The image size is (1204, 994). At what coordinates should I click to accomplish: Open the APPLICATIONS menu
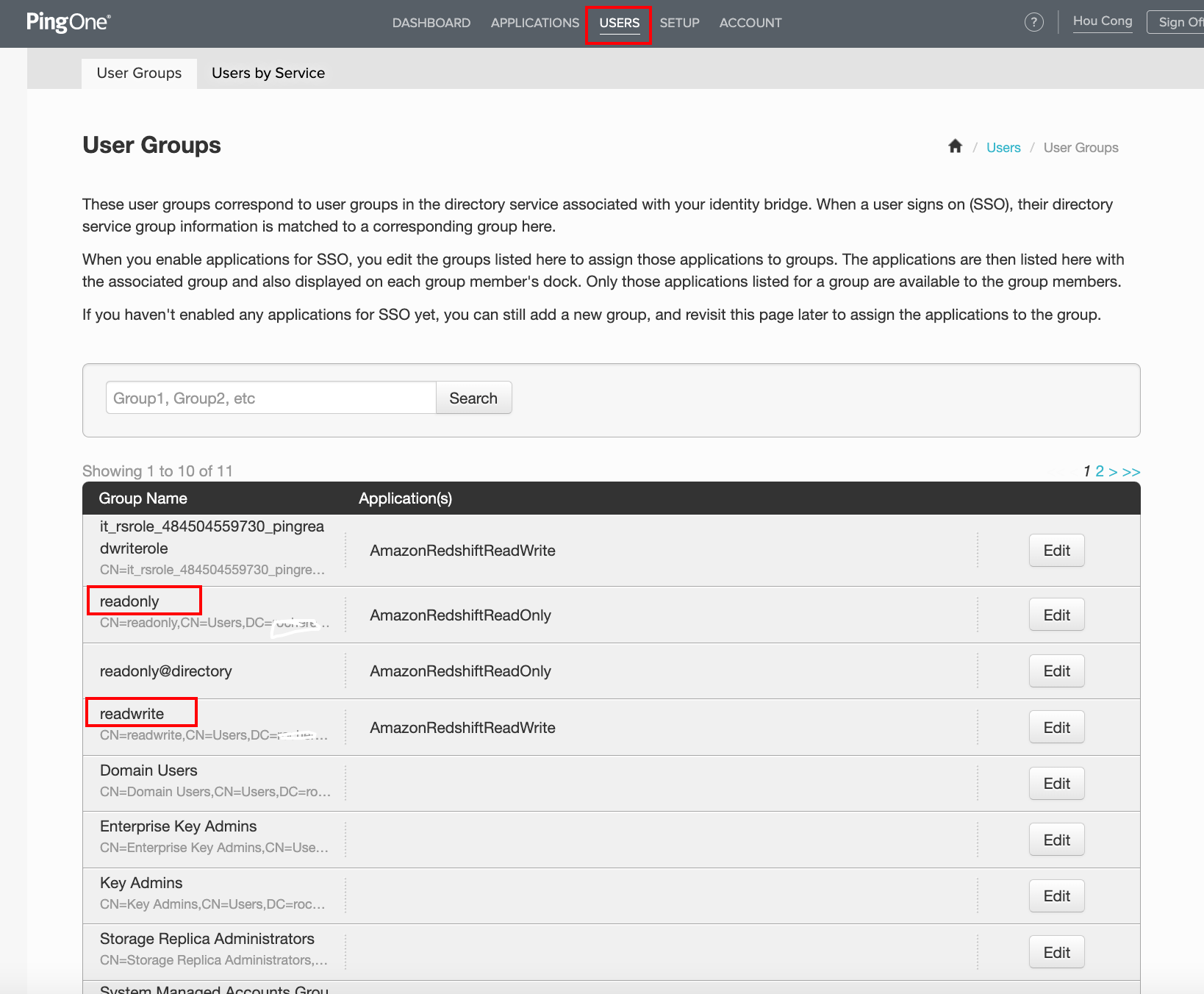pos(535,23)
